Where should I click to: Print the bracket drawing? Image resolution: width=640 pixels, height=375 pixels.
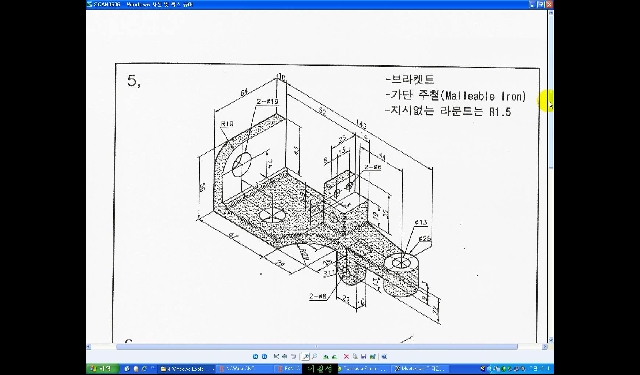pos(355,357)
